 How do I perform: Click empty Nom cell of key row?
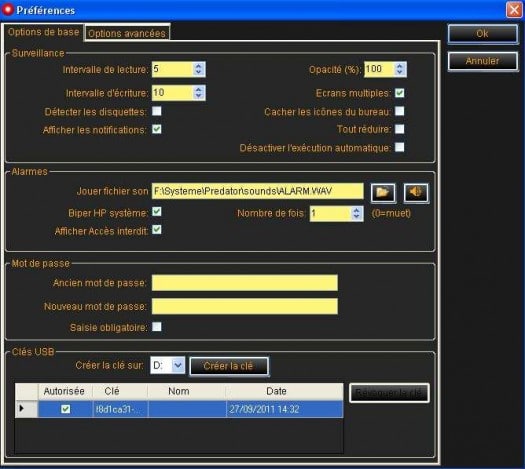click(187, 409)
